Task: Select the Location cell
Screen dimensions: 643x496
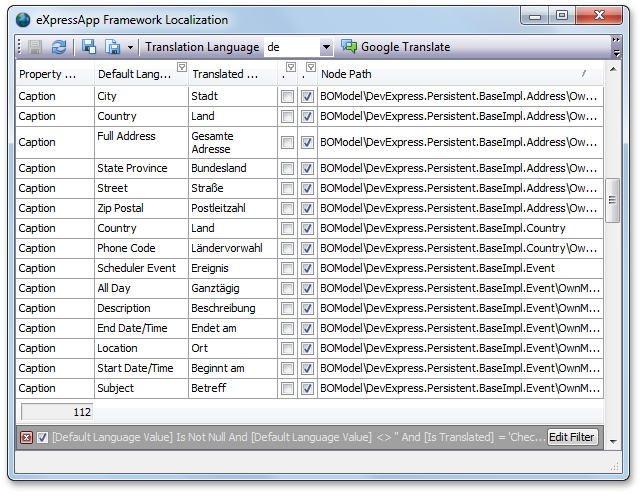Action: pyautogui.click(x=141, y=348)
